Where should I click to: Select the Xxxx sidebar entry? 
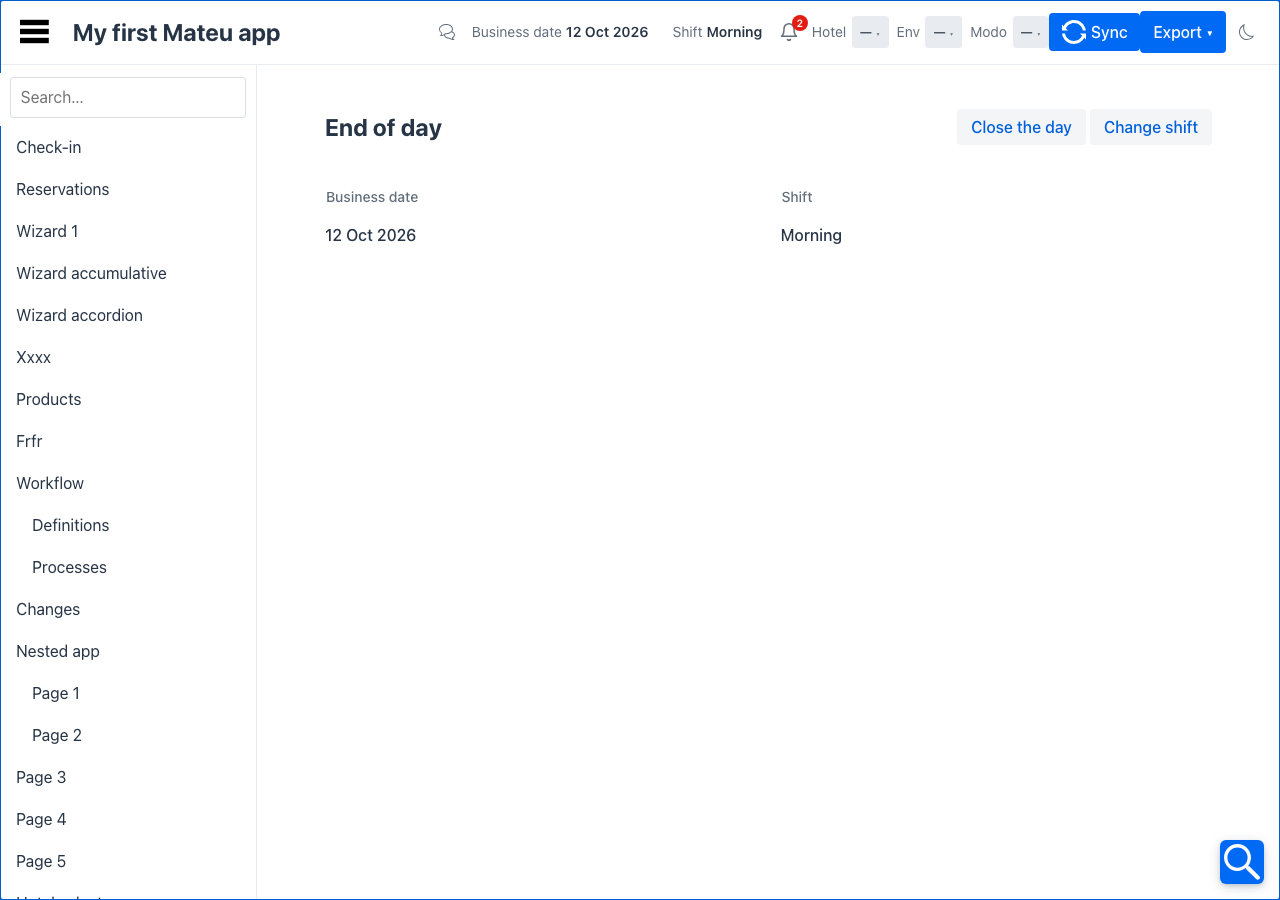[x=33, y=357]
